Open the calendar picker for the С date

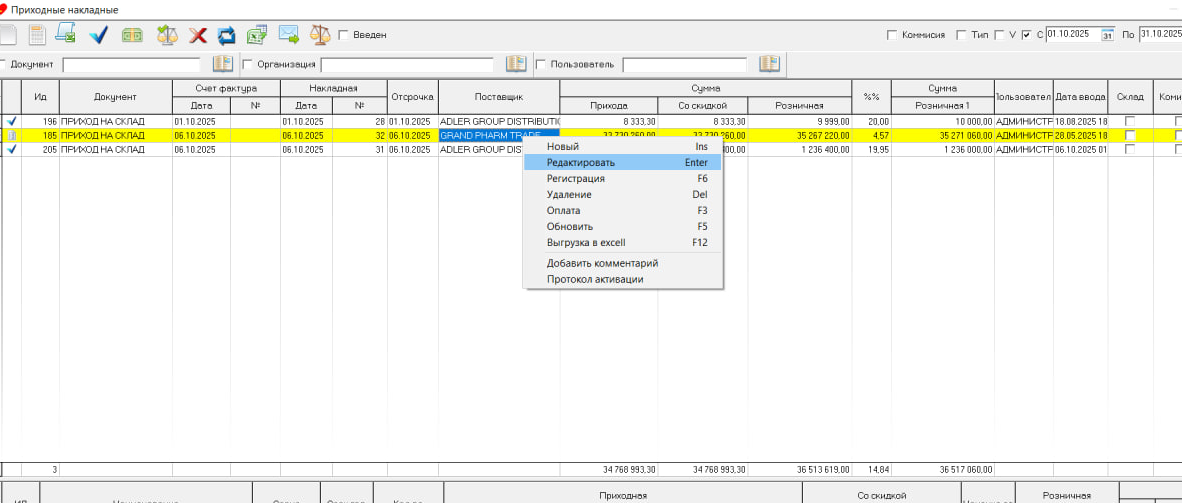[1107, 35]
